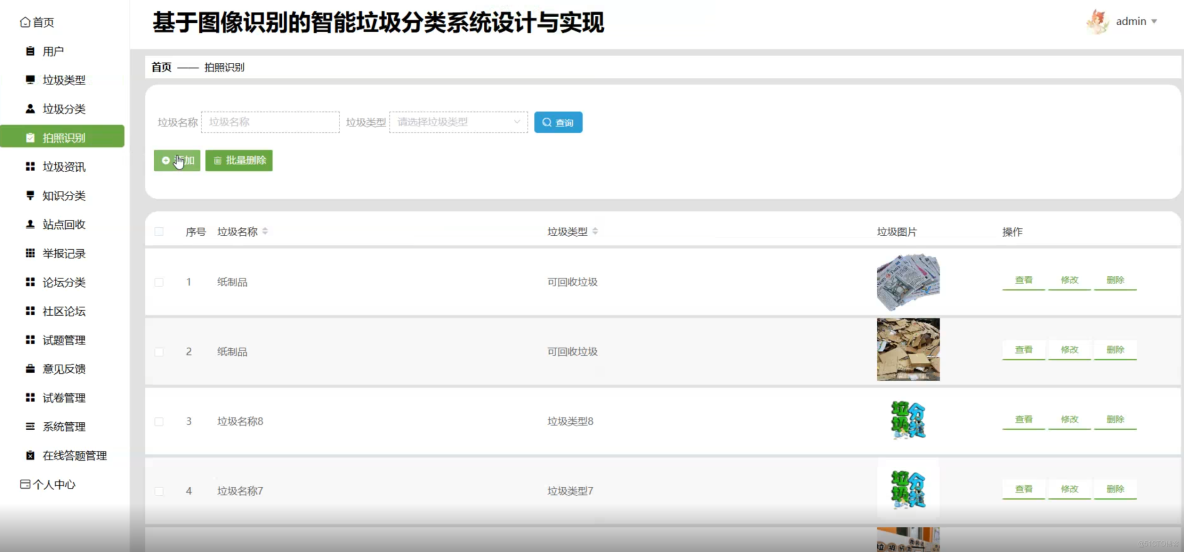Image resolution: width=1184 pixels, height=552 pixels.
Task: Check the row 2 纸制品 checkbox
Action: pyautogui.click(x=159, y=352)
